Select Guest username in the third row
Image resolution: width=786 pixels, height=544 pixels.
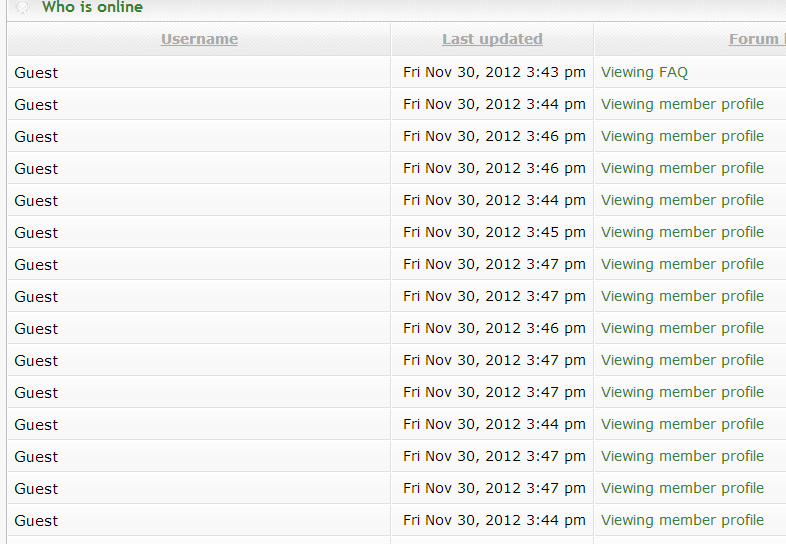(36, 136)
